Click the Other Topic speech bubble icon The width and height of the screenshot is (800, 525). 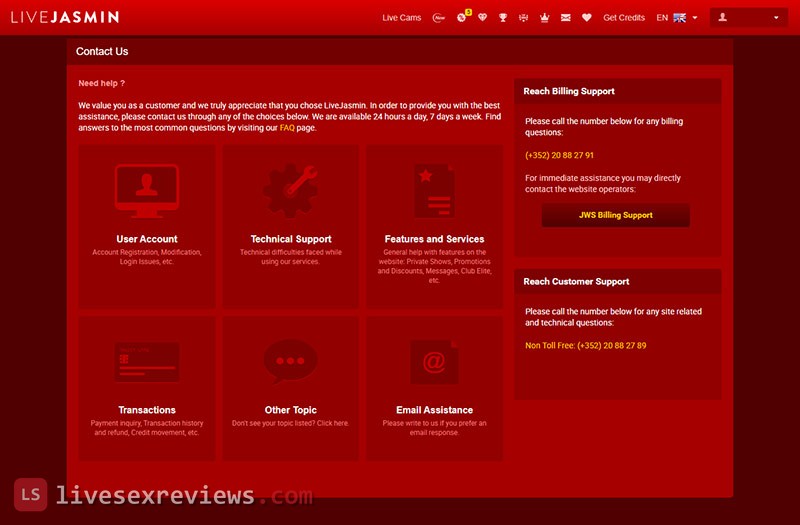[x=290, y=362]
